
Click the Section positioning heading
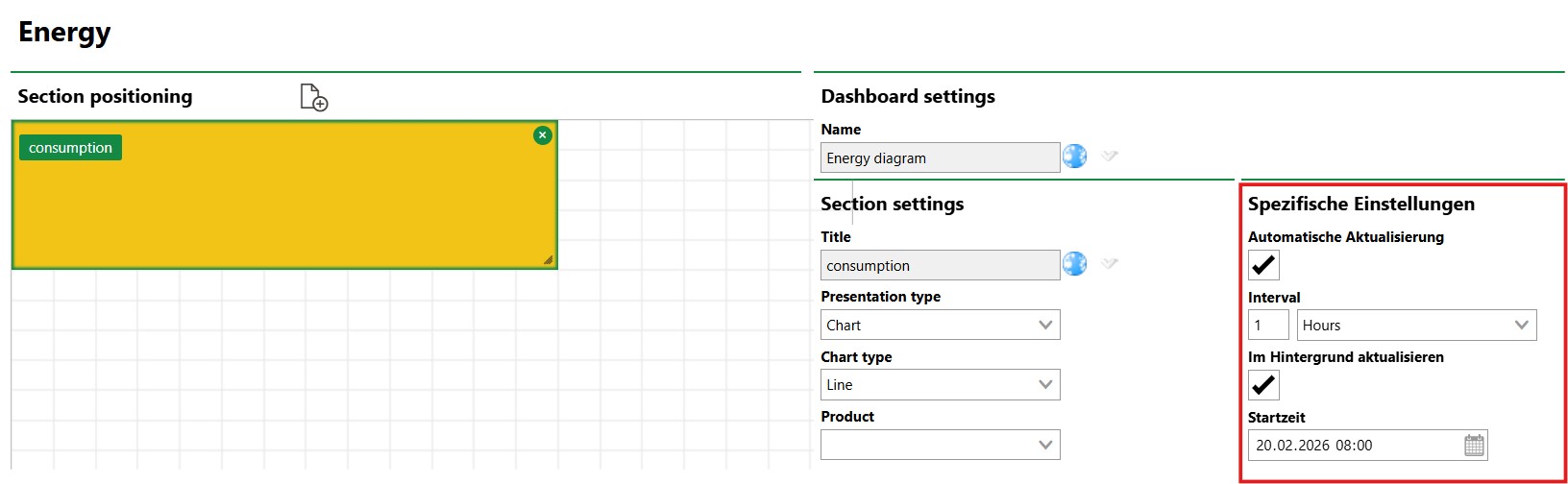105,96
